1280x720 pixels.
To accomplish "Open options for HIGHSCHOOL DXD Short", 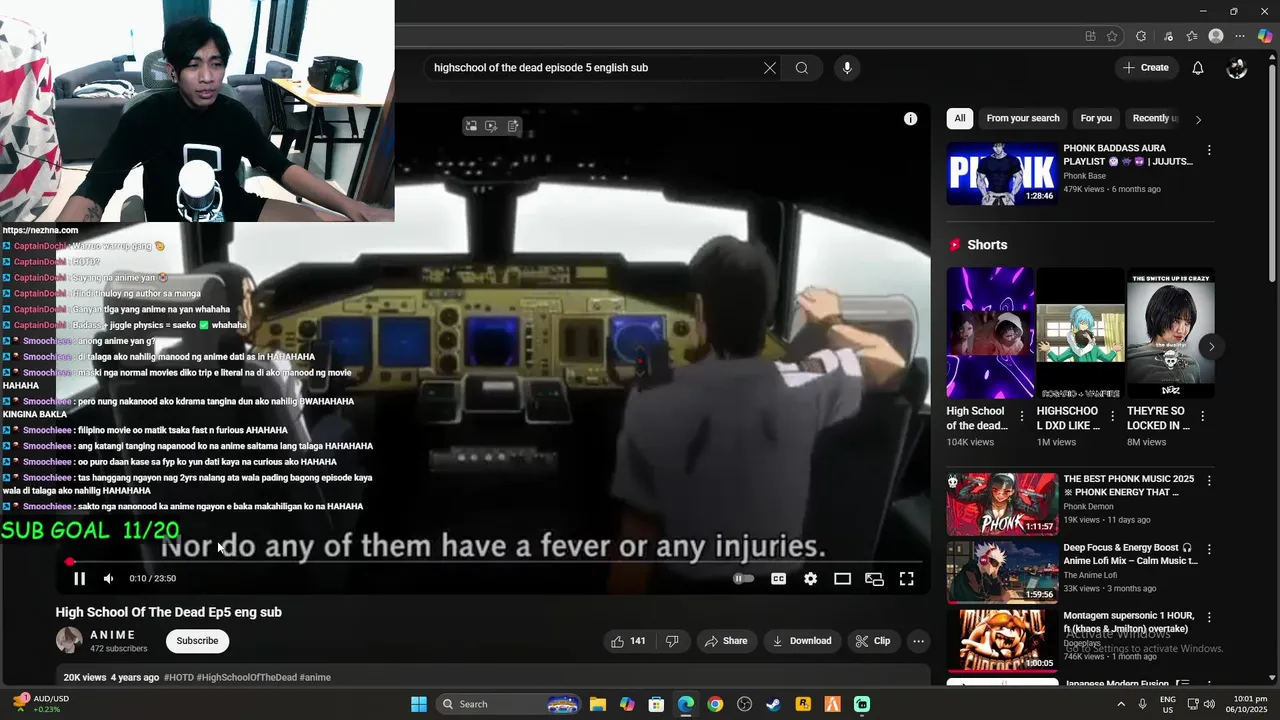I will tap(1112, 417).
